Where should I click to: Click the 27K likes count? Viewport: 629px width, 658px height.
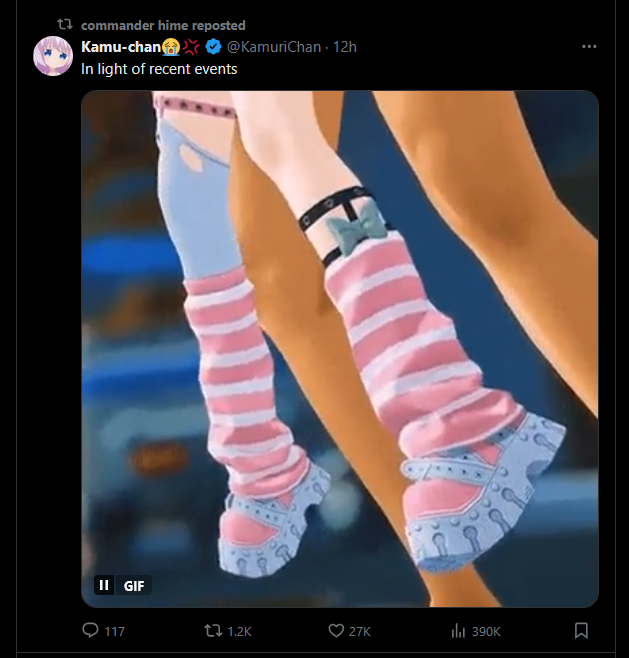click(360, 632)
